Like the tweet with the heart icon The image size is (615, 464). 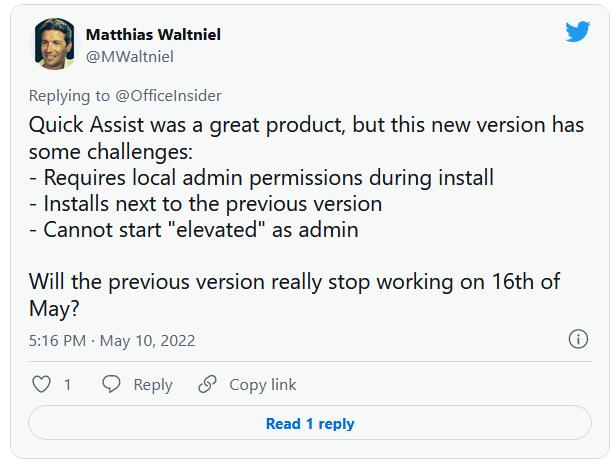(x=42, y=384)
